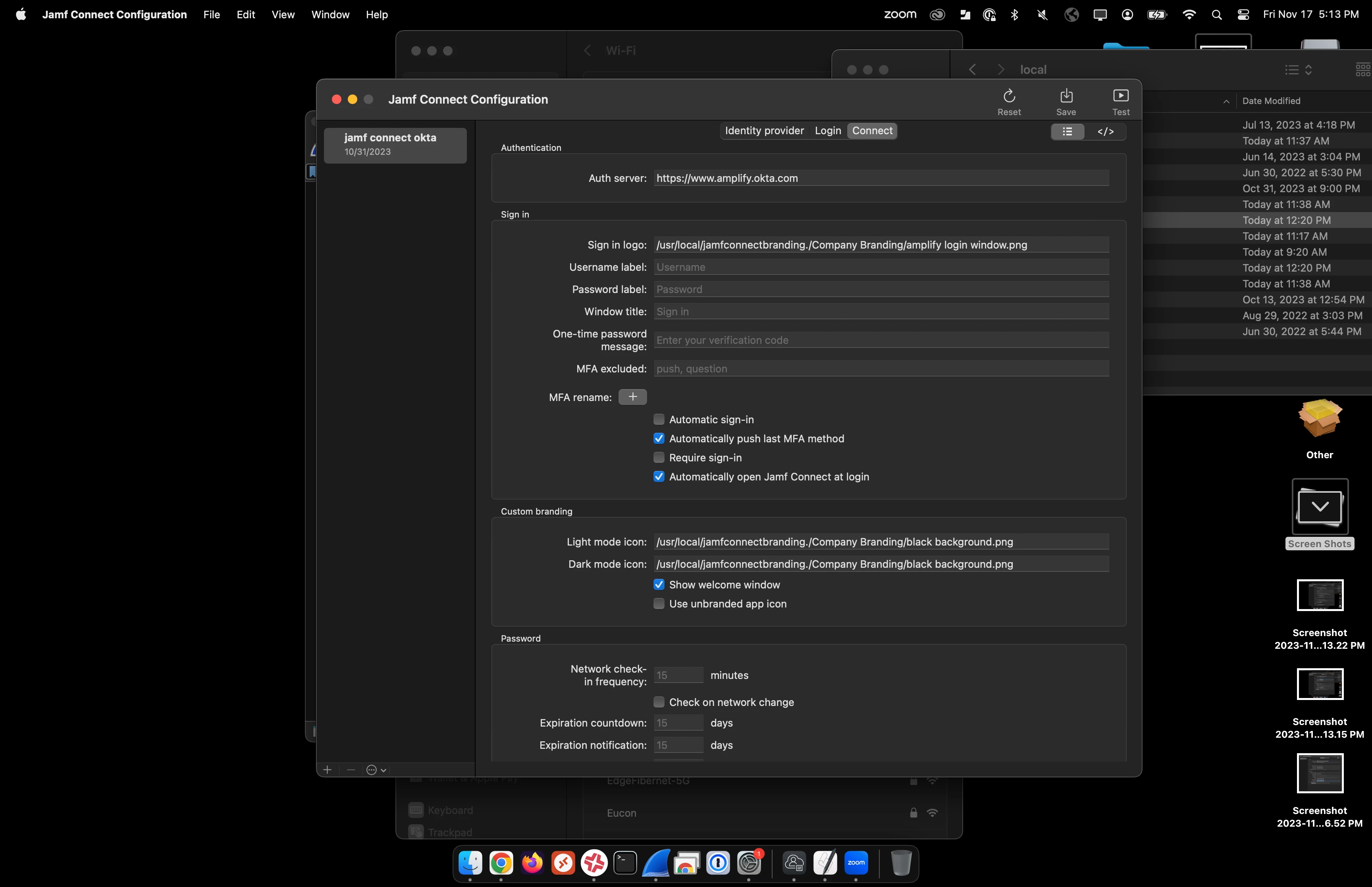This screenshot has height=887, width=1372.
Task: Select the Login tab
Action: coord(827,131)
